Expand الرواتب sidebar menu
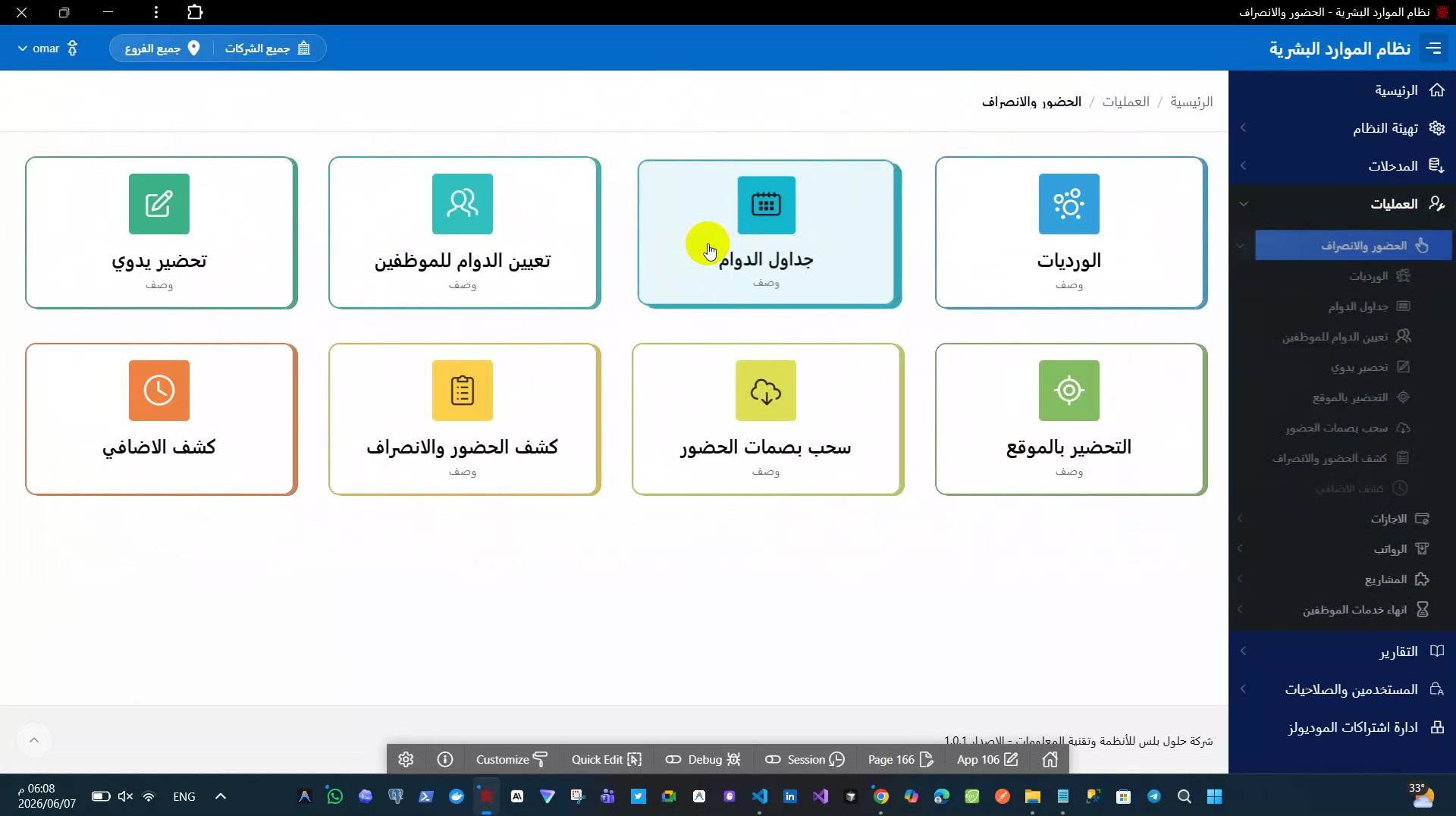This screenshot has height=816, width=1456. pyautogui.click(x=1342, y=549)
